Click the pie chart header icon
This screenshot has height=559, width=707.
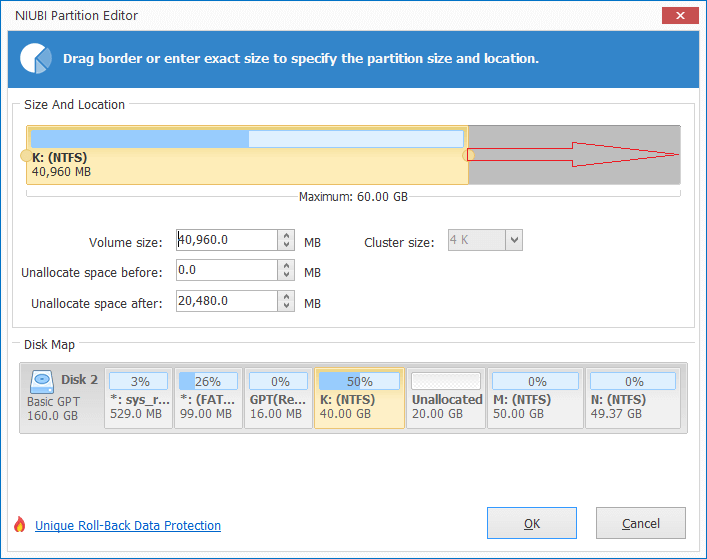pyautogui.click(x=36, y=58)
